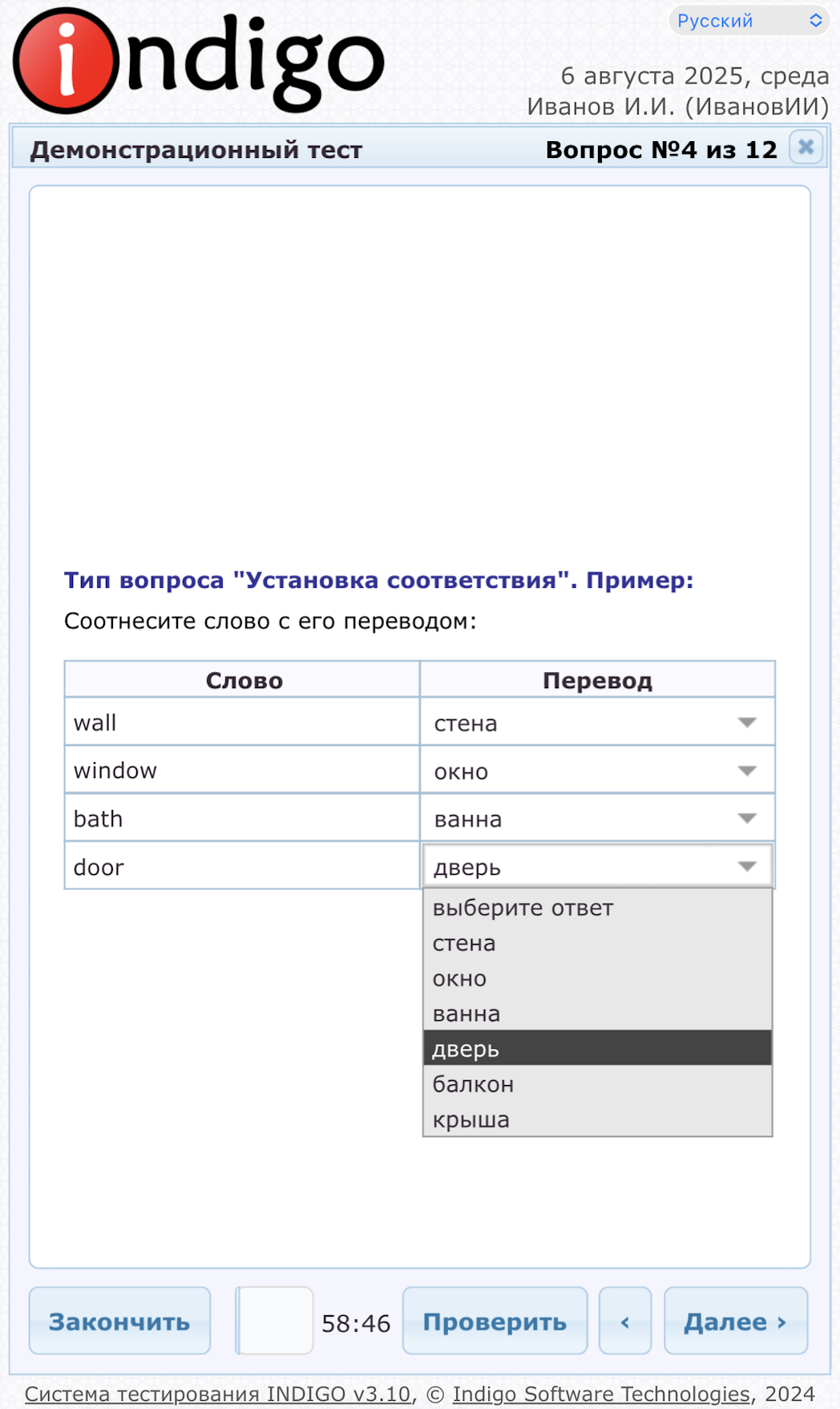Viewport: 840px width, 1409px height.
Task: Pick "ванна" in the dropdown options
Action: point(466,1014)
